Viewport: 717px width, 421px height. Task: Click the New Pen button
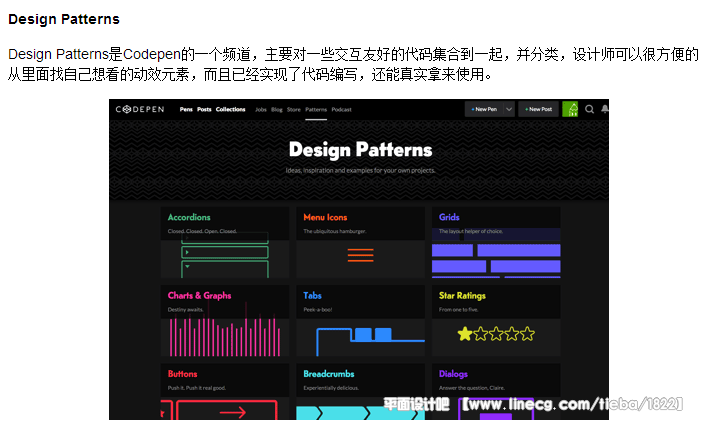(x=484, y=109)
